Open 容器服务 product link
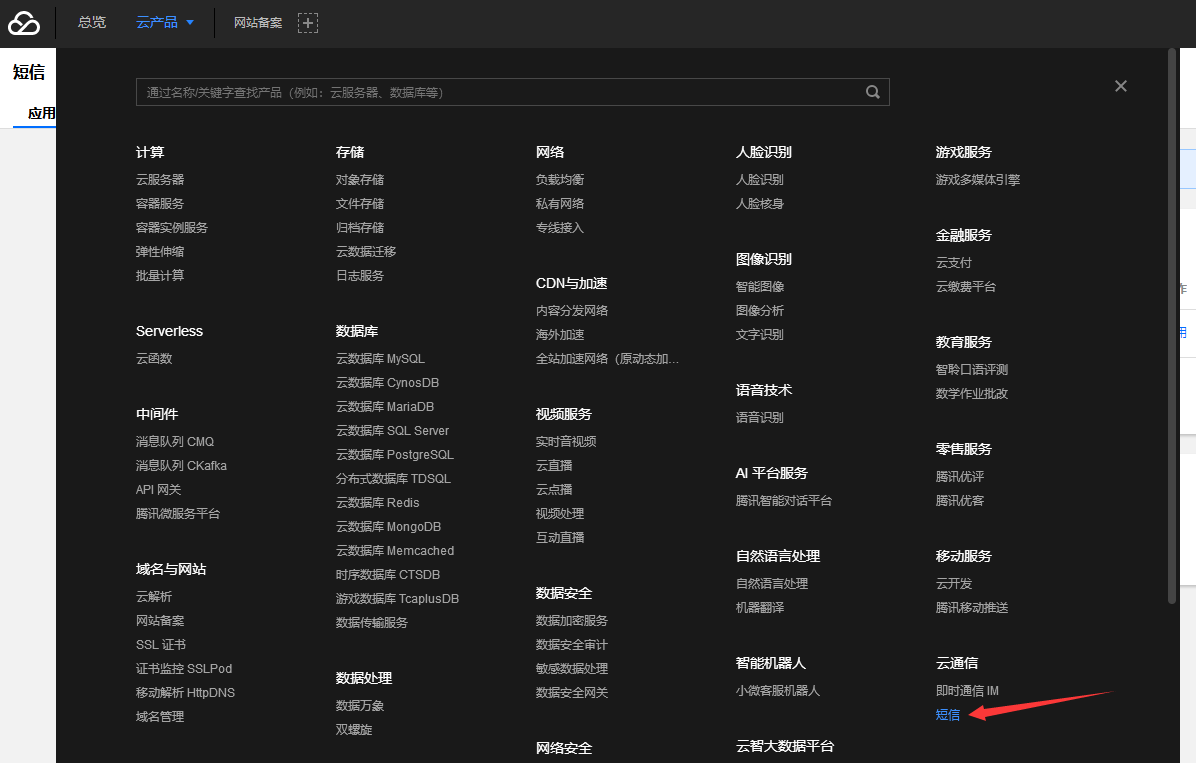 [x=160, y=204]
